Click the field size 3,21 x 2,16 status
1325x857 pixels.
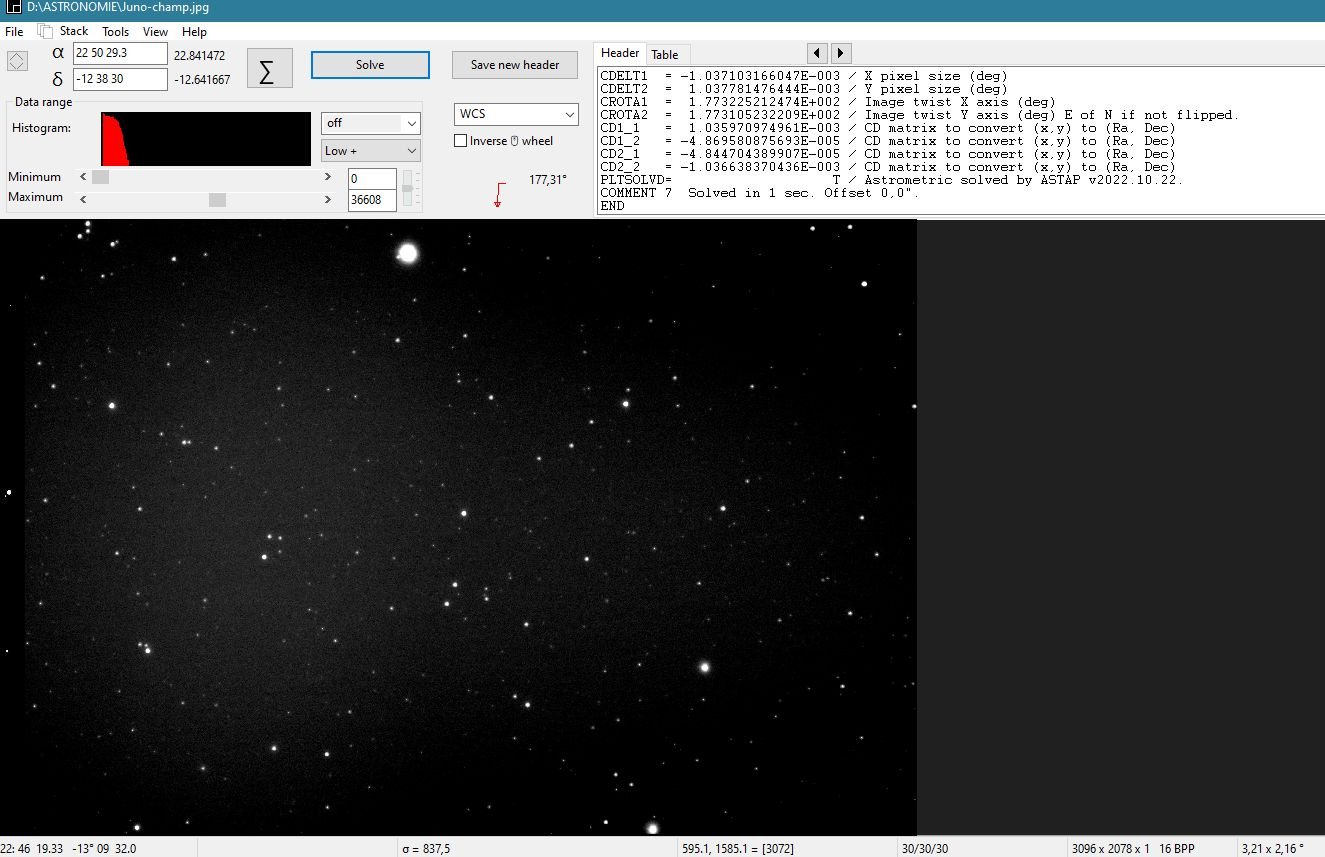[x=1272, y=848]
